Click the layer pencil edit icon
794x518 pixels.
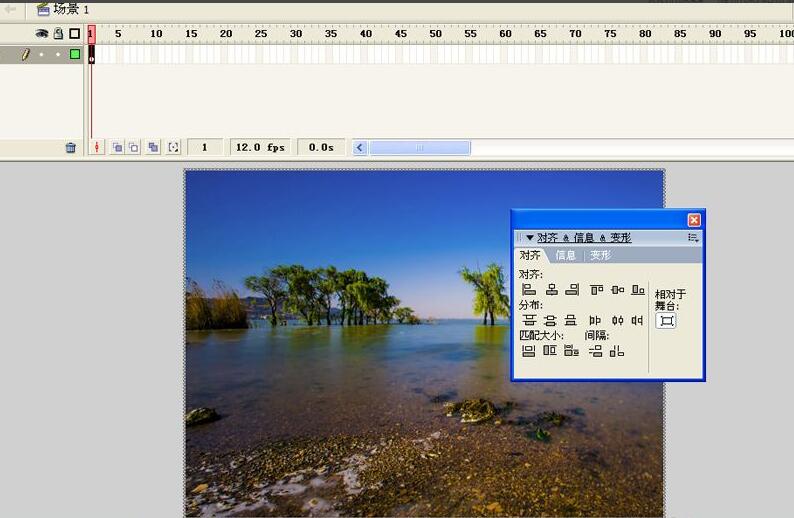point(25,54)
